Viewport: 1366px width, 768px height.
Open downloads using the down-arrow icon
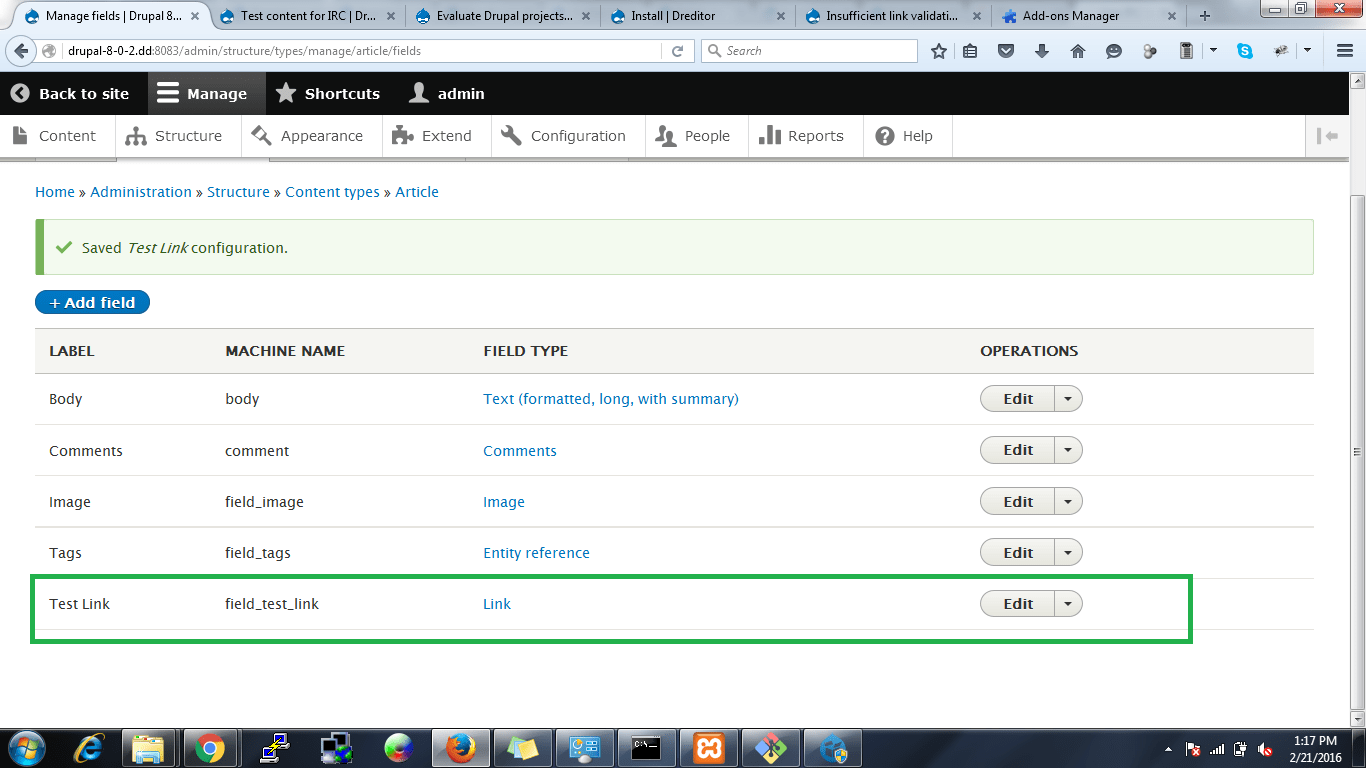(x=1042, y=50)
